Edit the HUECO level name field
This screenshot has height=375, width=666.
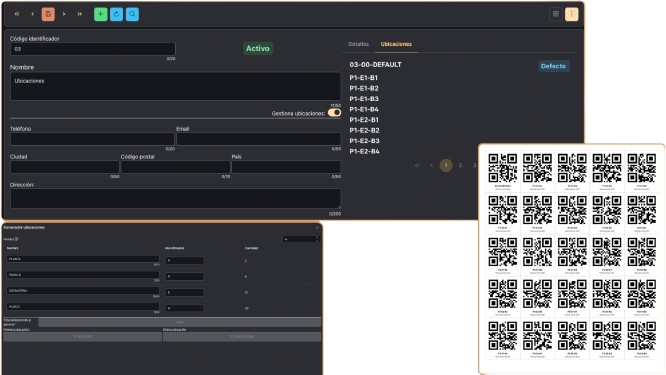pos(83,306)
